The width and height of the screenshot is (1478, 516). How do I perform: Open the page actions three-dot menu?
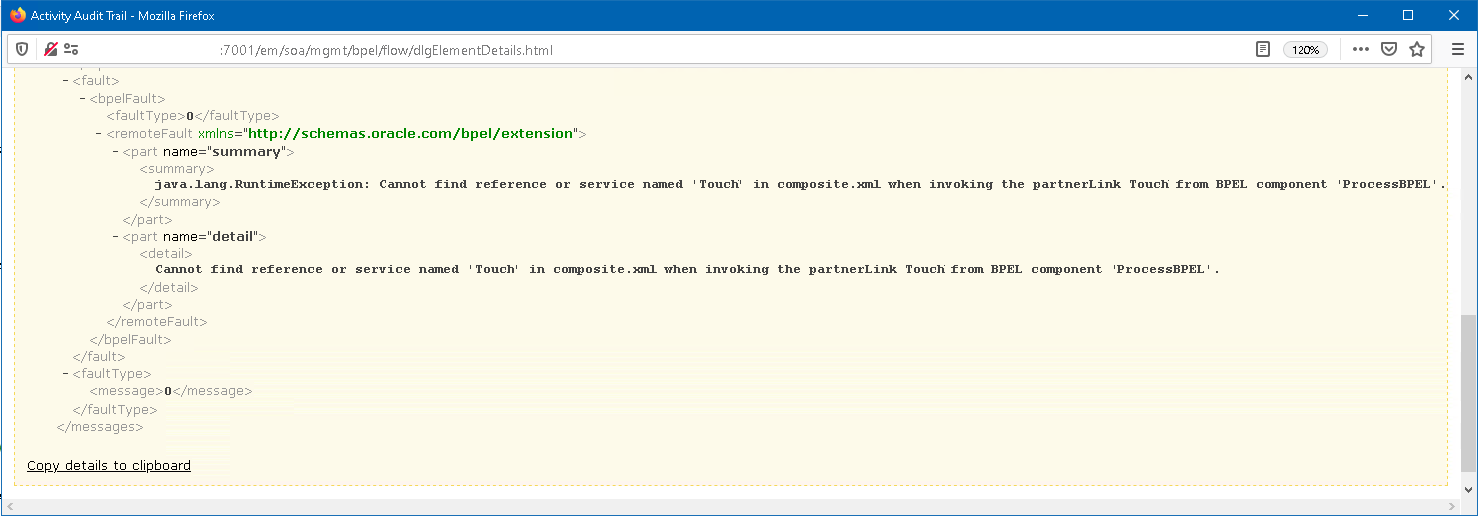(1361, 49)
